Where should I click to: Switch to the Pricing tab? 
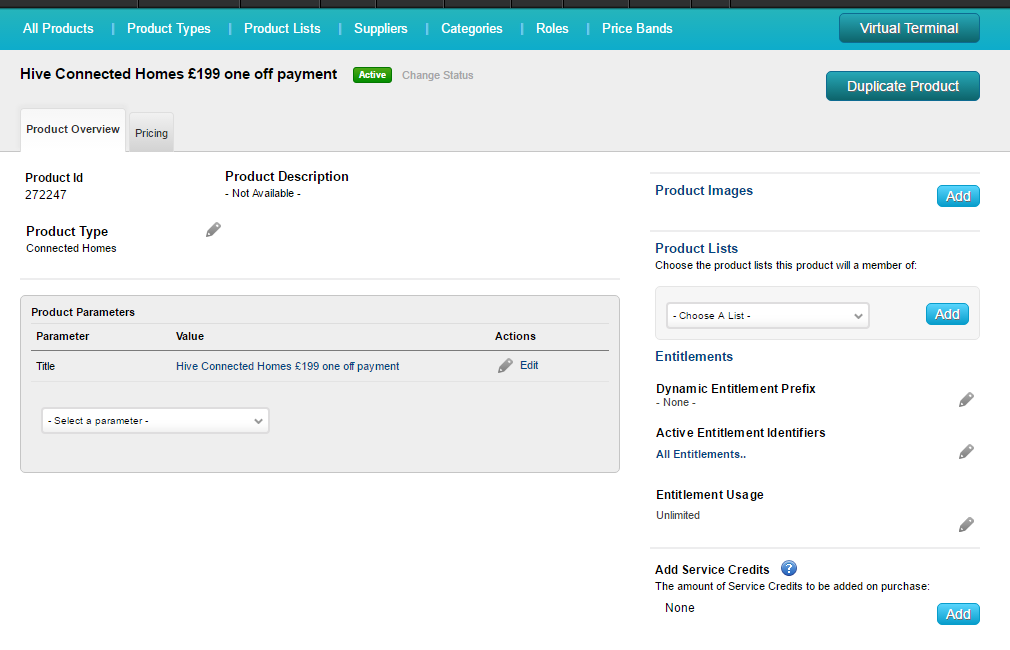pyautogui.click(x=152, y=133)
